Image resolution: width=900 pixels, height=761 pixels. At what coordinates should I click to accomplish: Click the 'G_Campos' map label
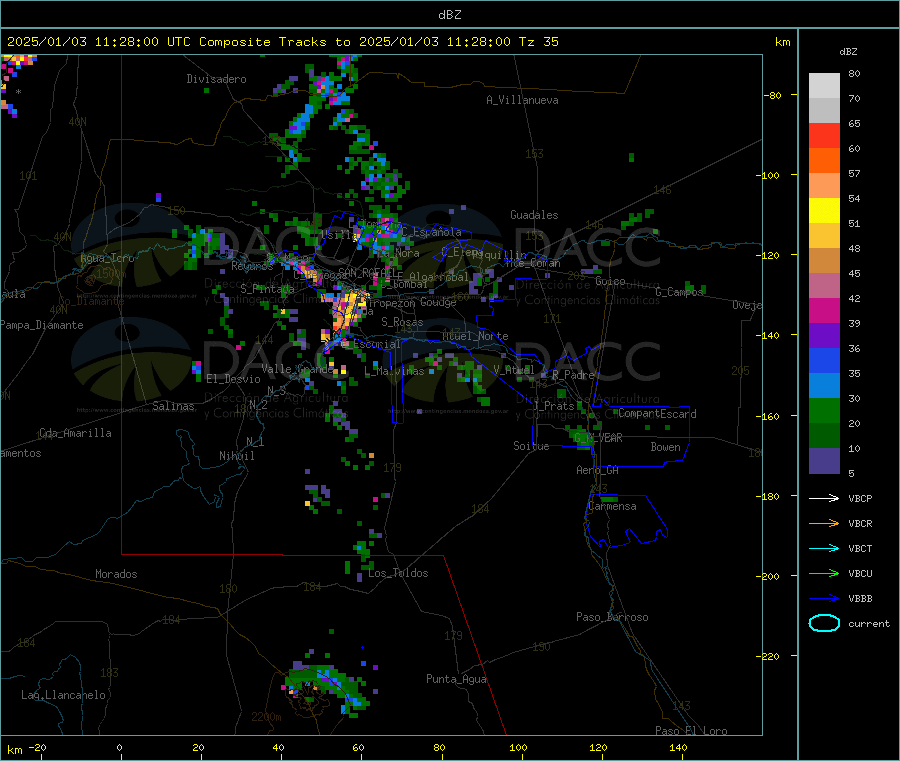[x=679, y=292]
